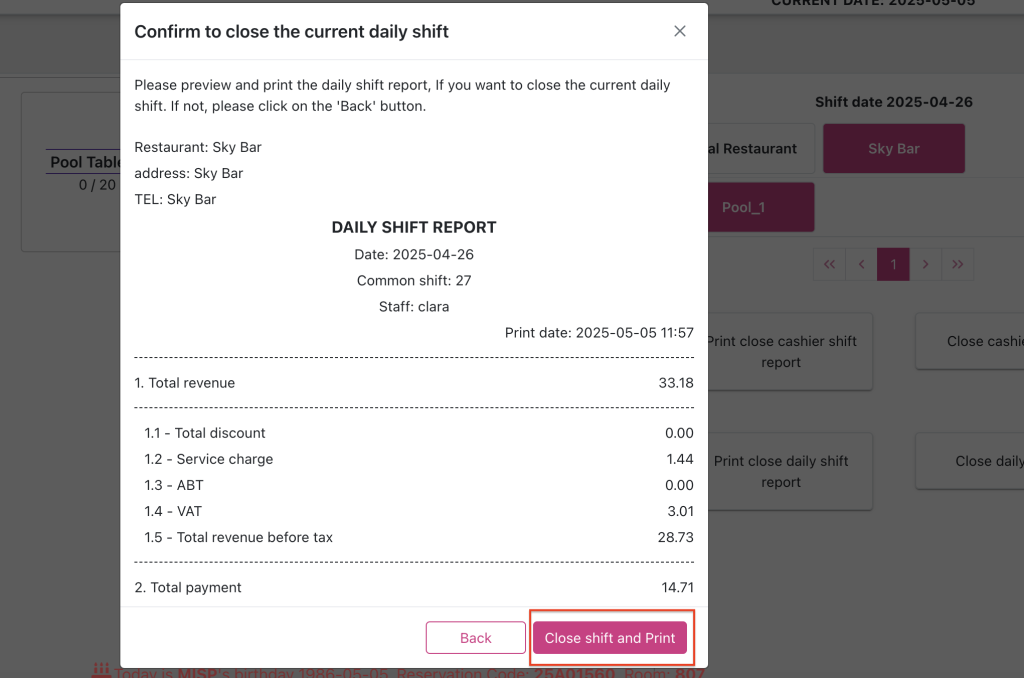Click the Shift date 2025-04-26 label

893,102
